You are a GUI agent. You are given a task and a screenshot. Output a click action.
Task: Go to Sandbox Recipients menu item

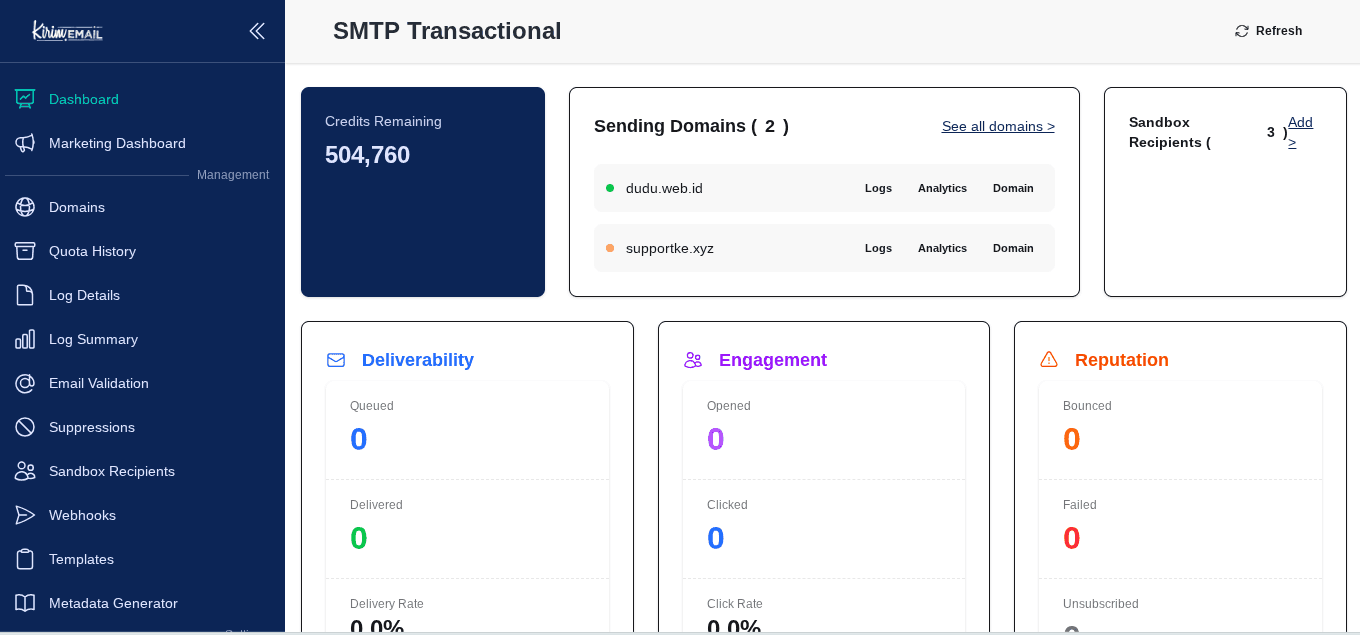pos(111,471)
